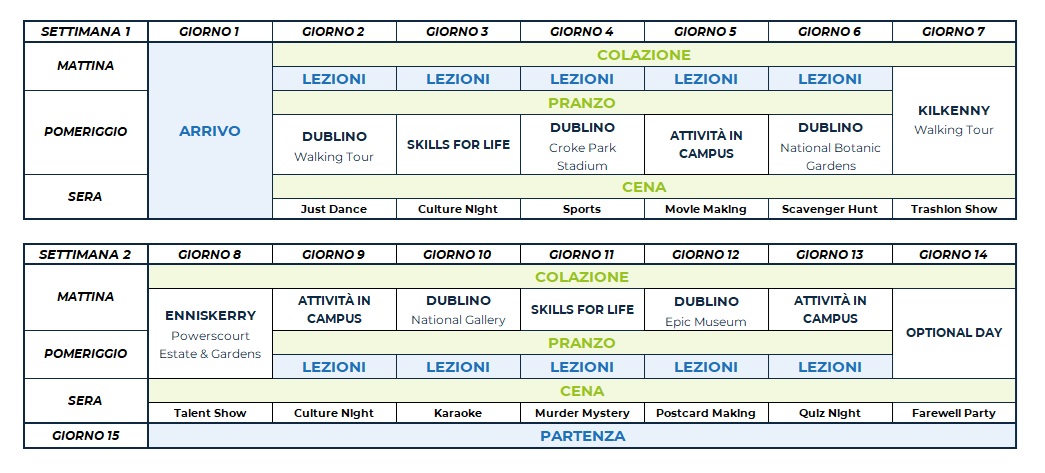This screenshot has width=1045, height=473.
Task: Click the Just Dance evening activity
Action: click(334, 209)
